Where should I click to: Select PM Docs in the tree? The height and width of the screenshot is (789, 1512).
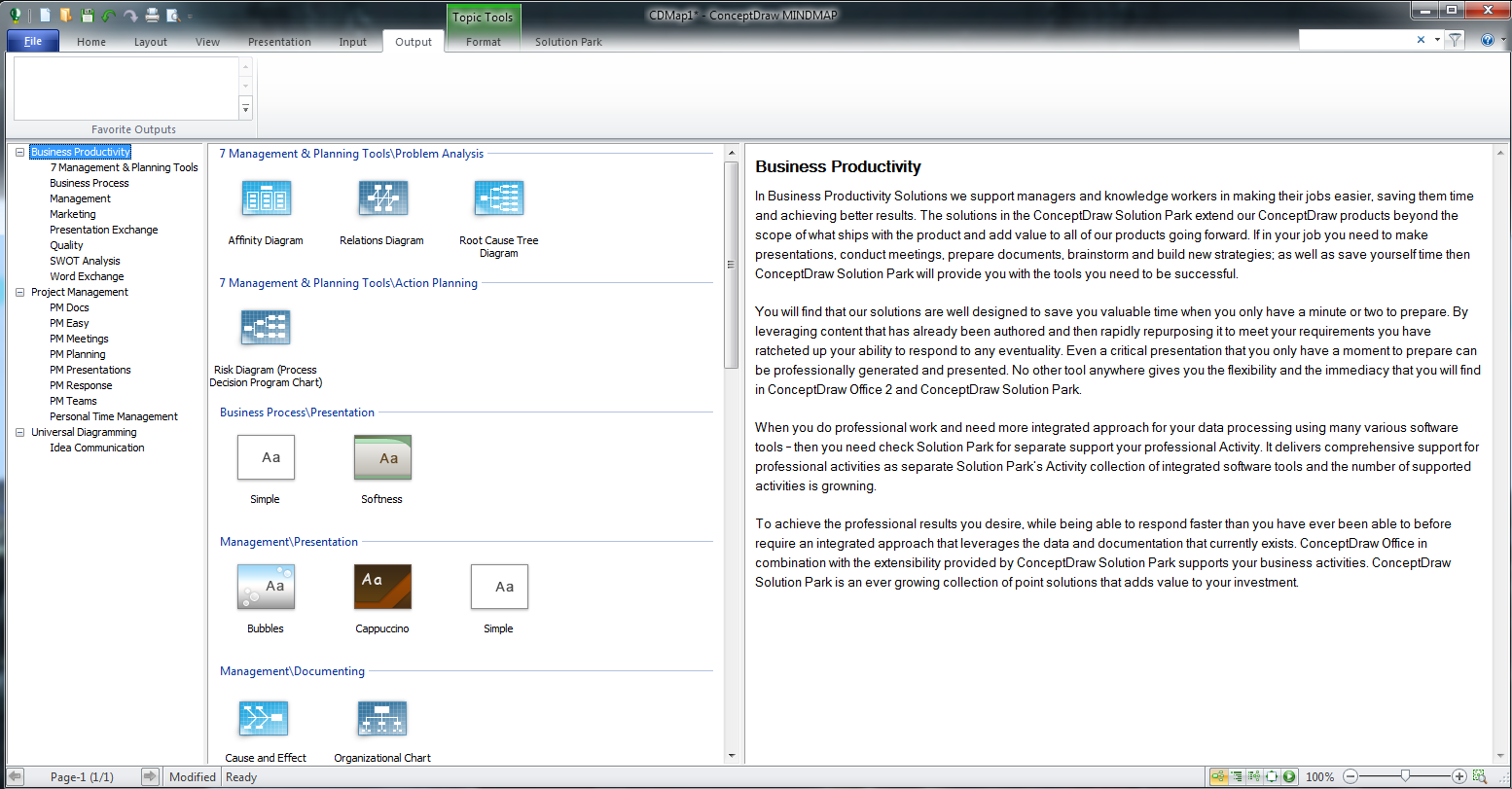point(69,307)
